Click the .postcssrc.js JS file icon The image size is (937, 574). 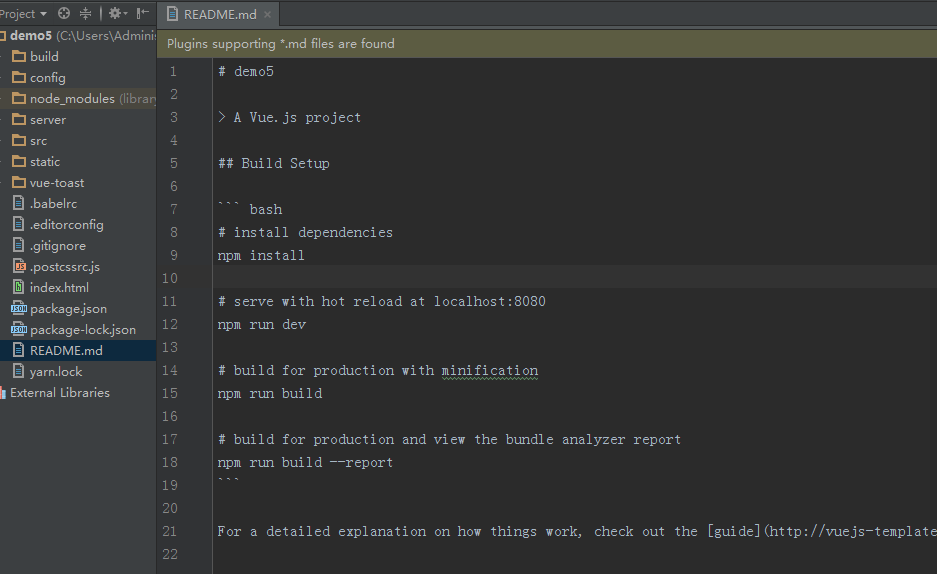tap(19, 266)
